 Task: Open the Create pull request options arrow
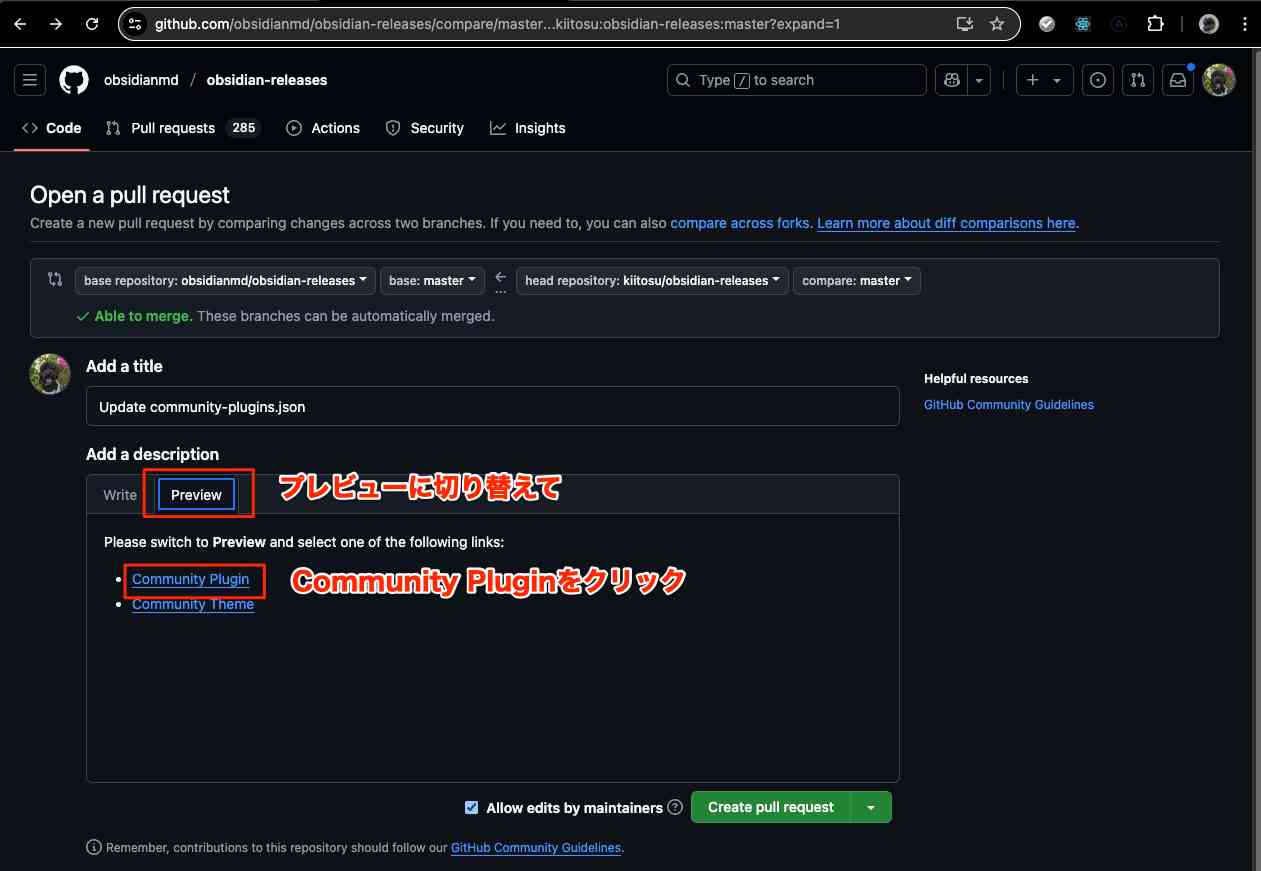[x=871, y=807]
